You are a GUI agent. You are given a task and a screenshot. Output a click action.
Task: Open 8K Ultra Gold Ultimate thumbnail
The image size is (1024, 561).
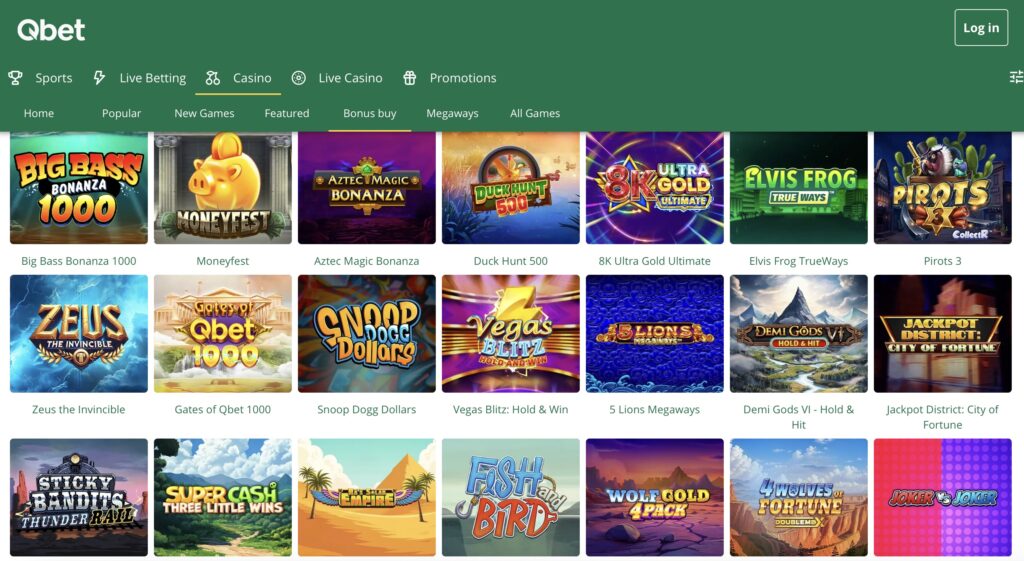[654, 187]
